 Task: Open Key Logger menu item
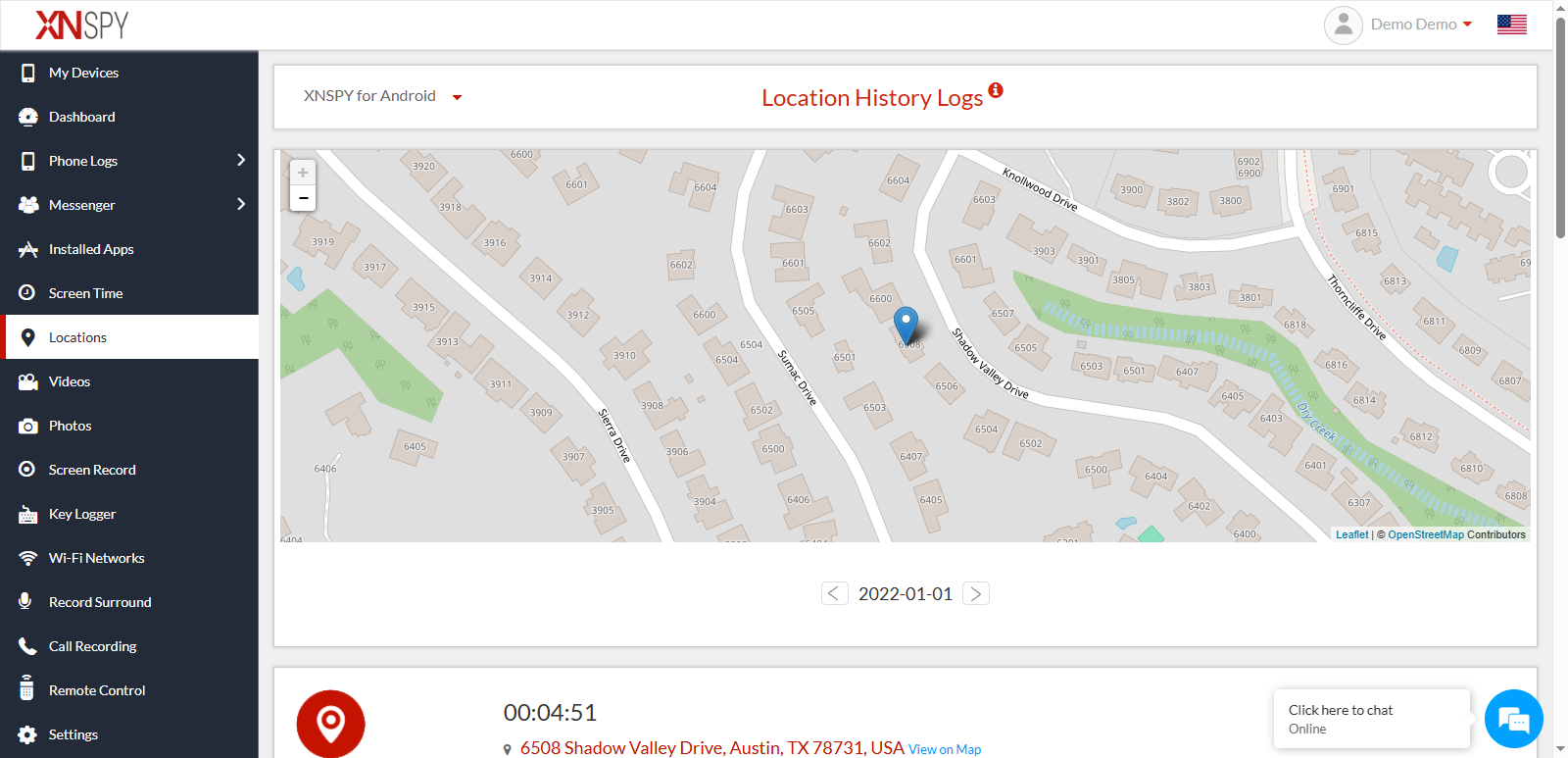click(x=129, y=514)
